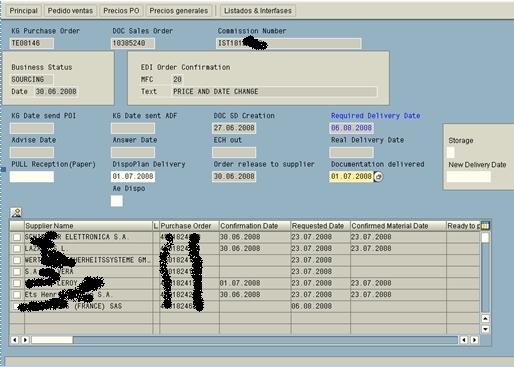This screenshot has width=514, height=367.
Task: Toggle the Storage checkbox
Action: click(x=451, y=153)
